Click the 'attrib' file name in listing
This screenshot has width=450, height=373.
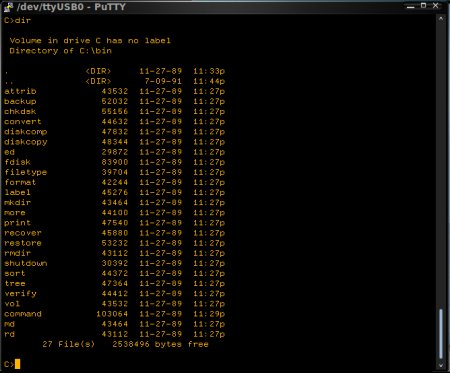coord(20,91)
